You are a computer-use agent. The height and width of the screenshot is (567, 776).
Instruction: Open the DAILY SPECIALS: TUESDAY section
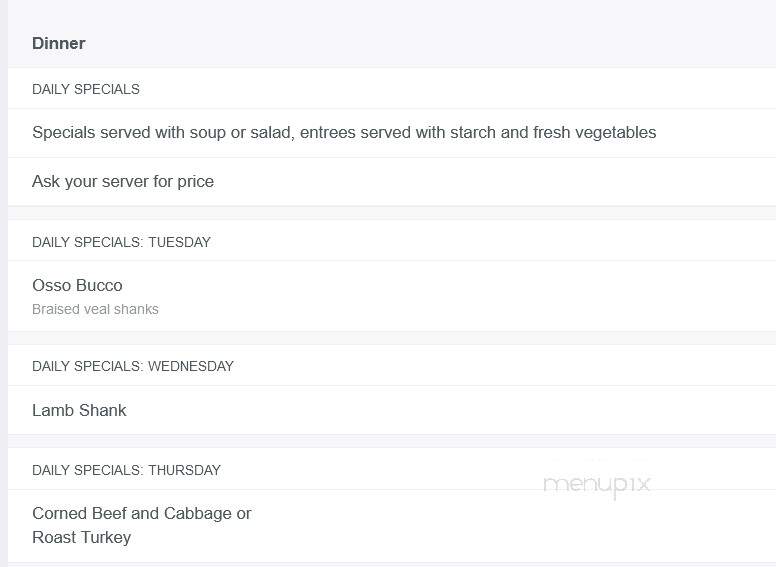(x=121, y=242)
